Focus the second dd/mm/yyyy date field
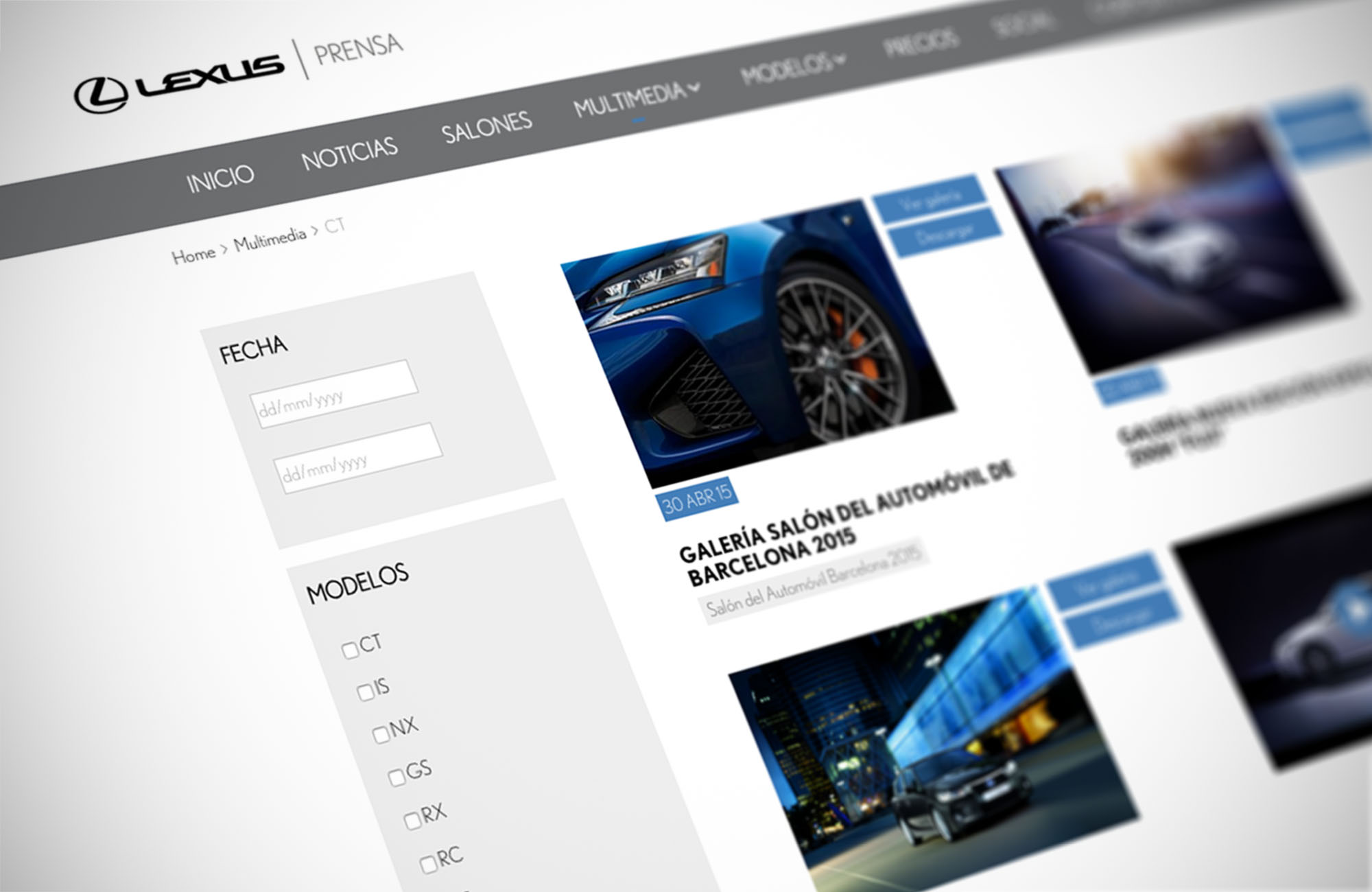1372x892 pixels. [x=357, y=457]
